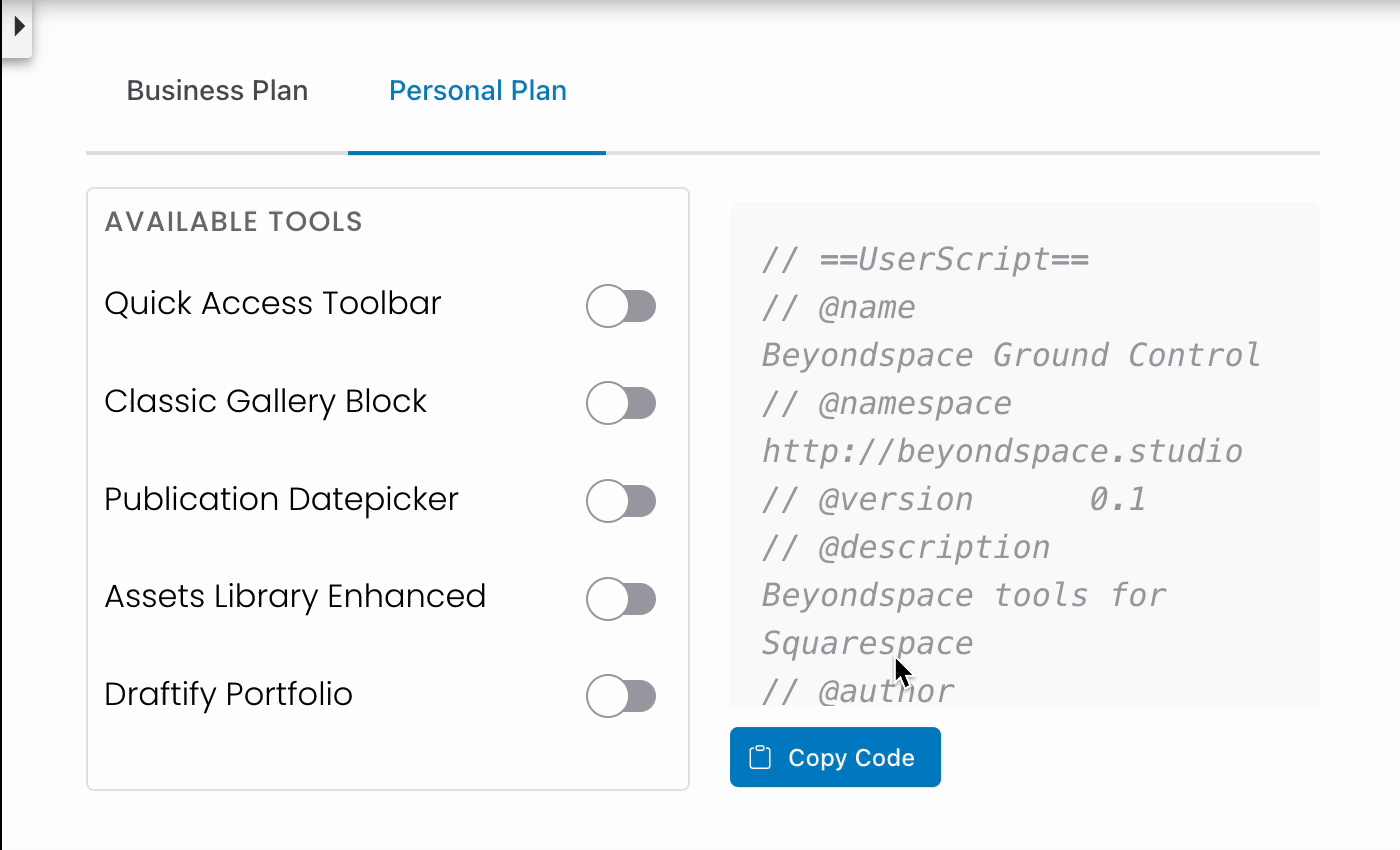
Task: Click the @author line in the code
Action: 858,690
